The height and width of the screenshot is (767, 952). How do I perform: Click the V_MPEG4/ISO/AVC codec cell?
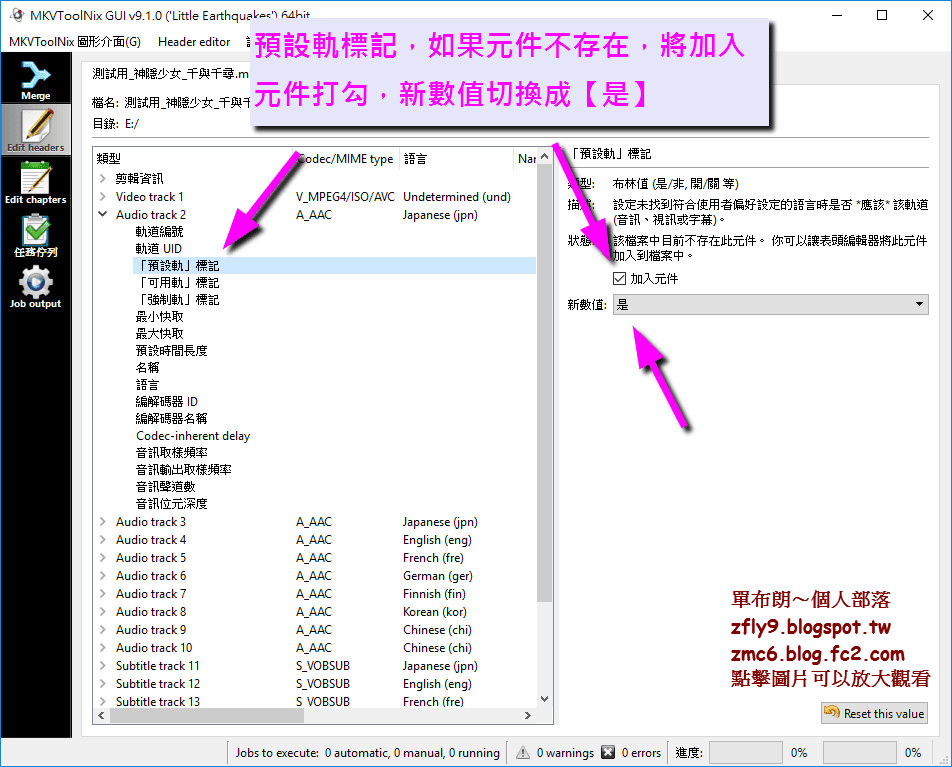[x=345, y=197]
